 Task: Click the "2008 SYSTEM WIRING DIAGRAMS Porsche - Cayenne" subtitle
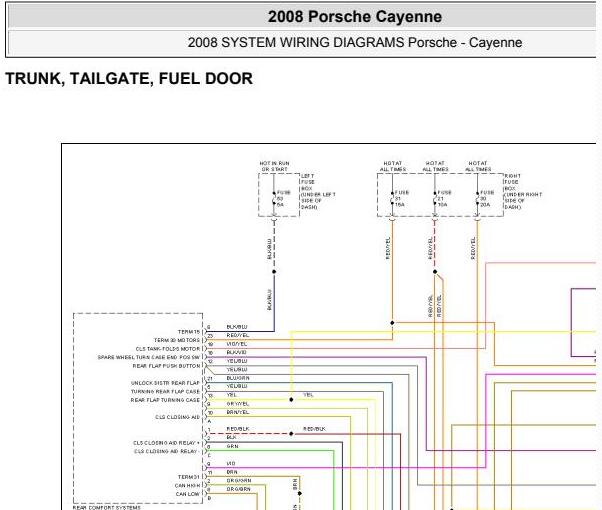coord(355,42)
